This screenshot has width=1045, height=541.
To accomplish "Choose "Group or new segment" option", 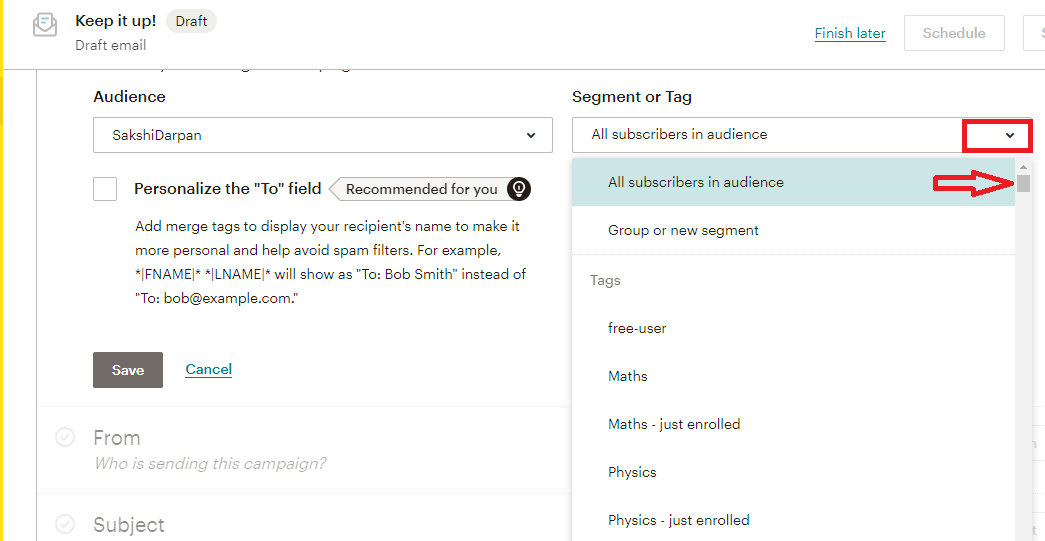I will pos(683,230).
